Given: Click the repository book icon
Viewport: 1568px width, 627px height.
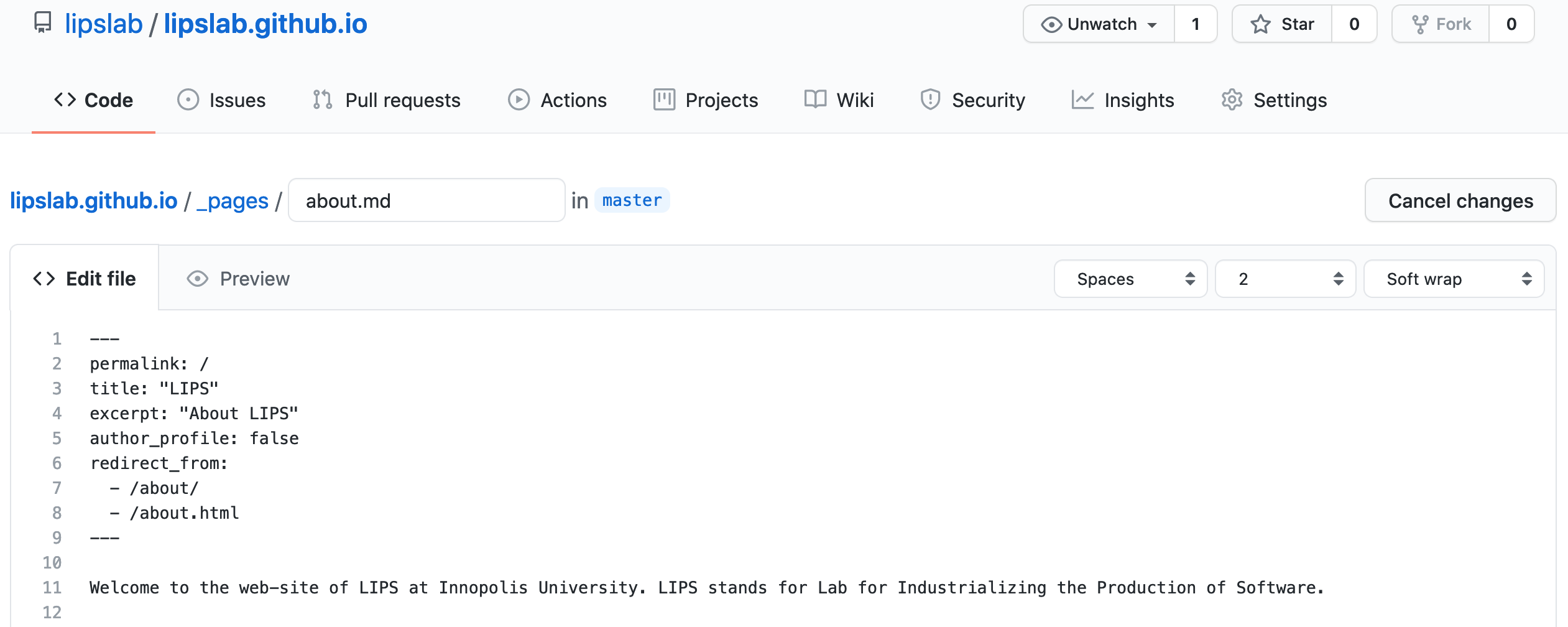Looking at the screenshot, I should click(x=42, y=24).
